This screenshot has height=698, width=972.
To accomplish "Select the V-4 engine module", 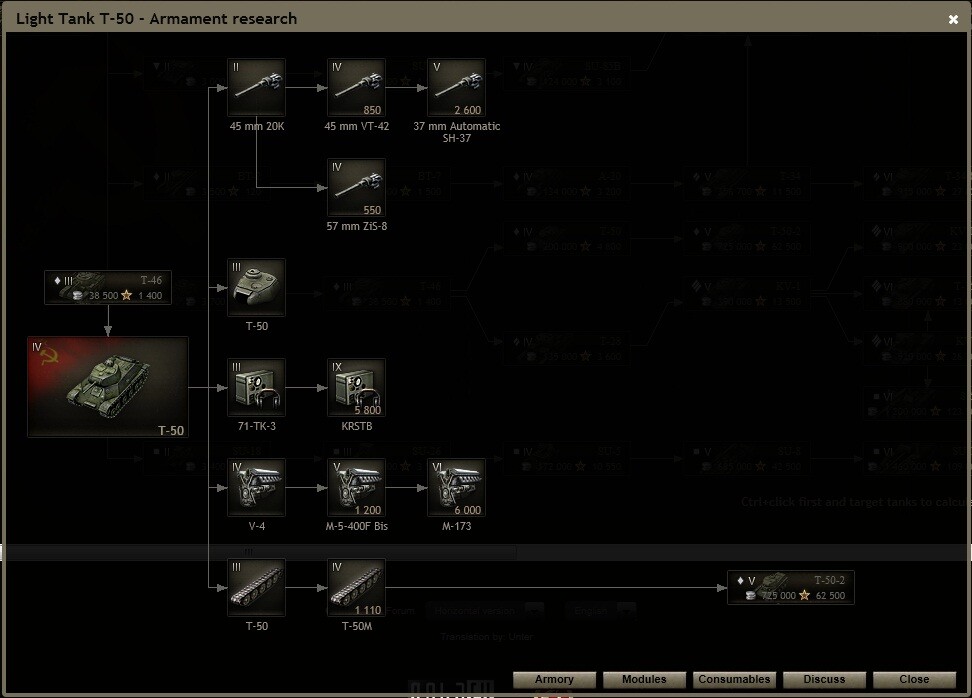I will [257, 487].
